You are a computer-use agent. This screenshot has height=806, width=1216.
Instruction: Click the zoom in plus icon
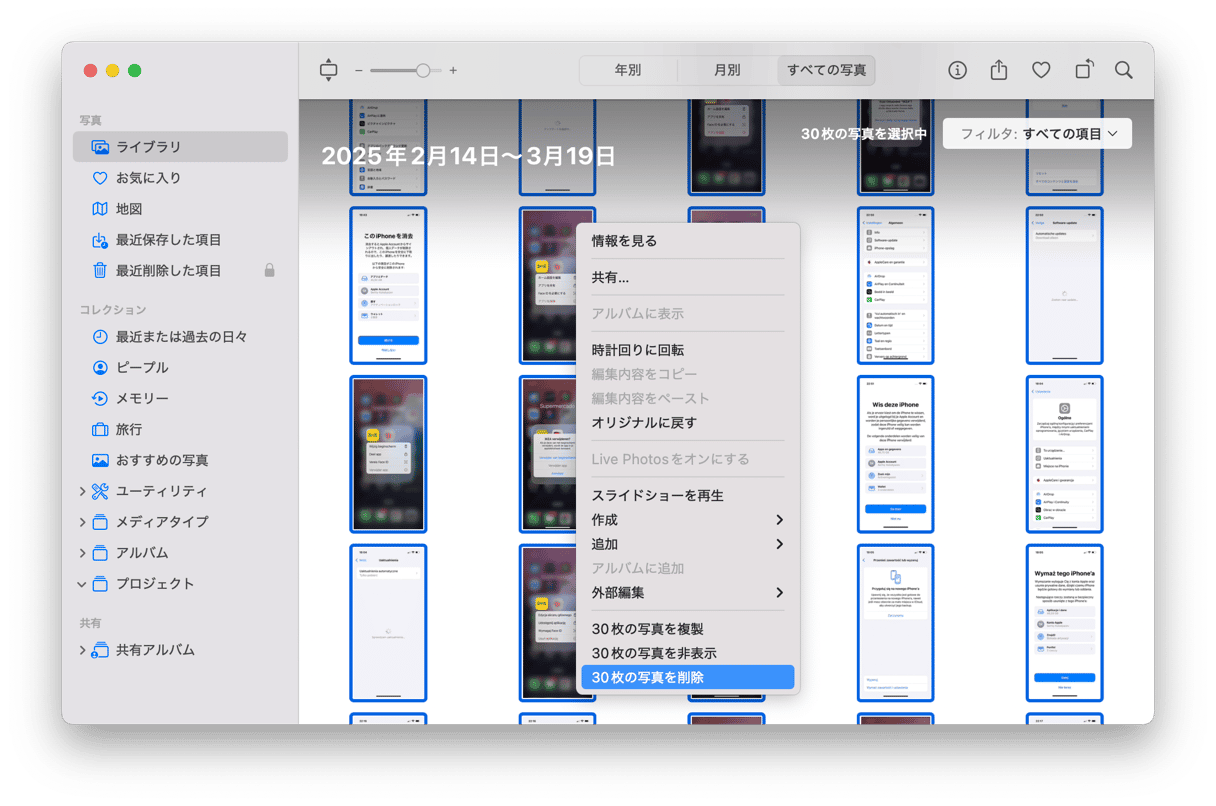pos(453,71)
